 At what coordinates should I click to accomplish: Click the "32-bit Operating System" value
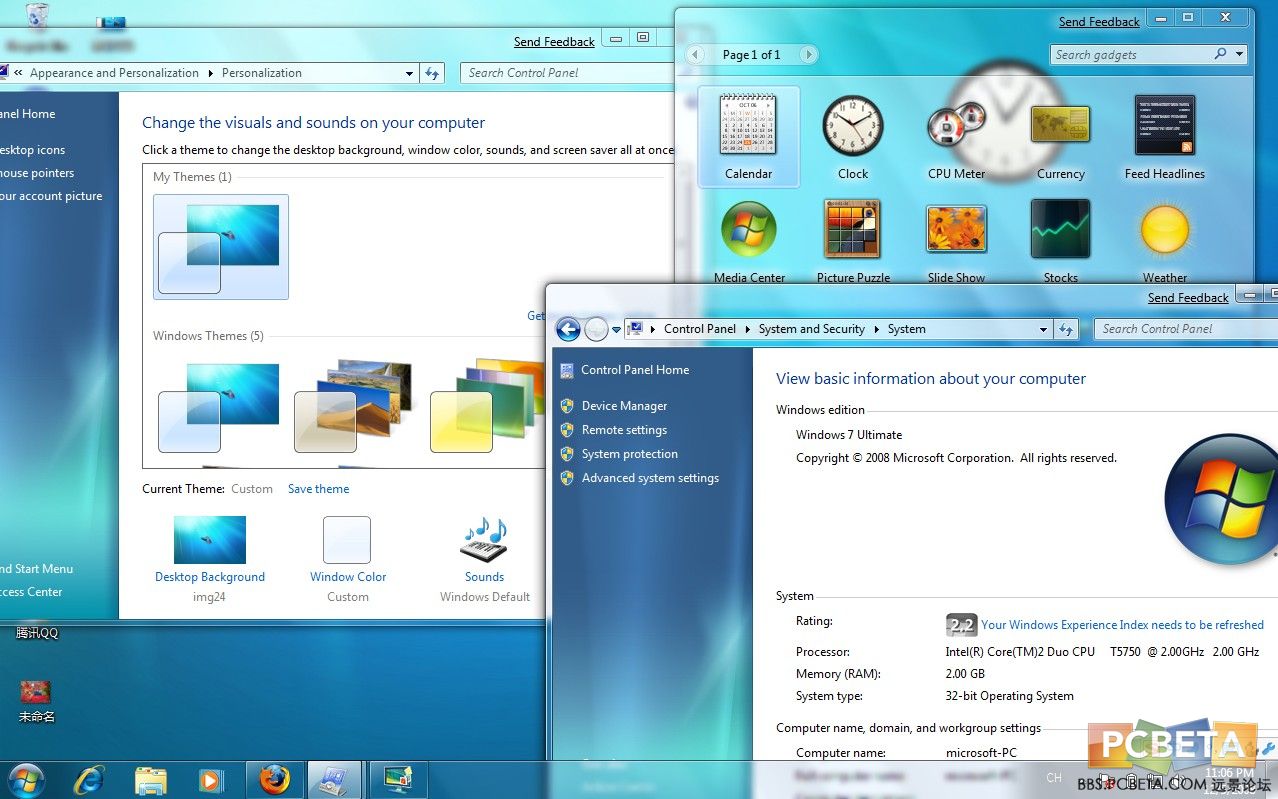1010,696
